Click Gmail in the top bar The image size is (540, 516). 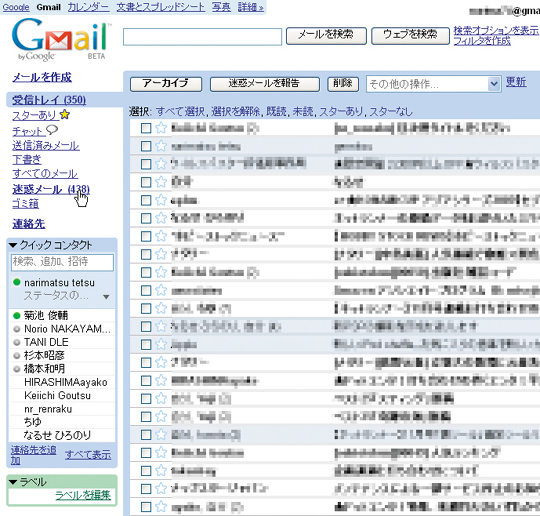pos(49,7)
